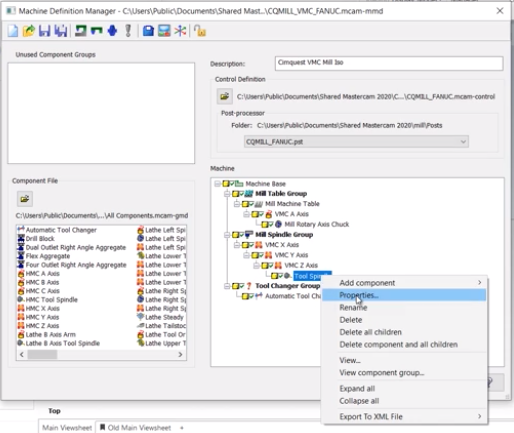Click the control definition monitor toolbar icon
Viewport: 514px width, 433px height.
pyautogui.click(x=164, y=31)
